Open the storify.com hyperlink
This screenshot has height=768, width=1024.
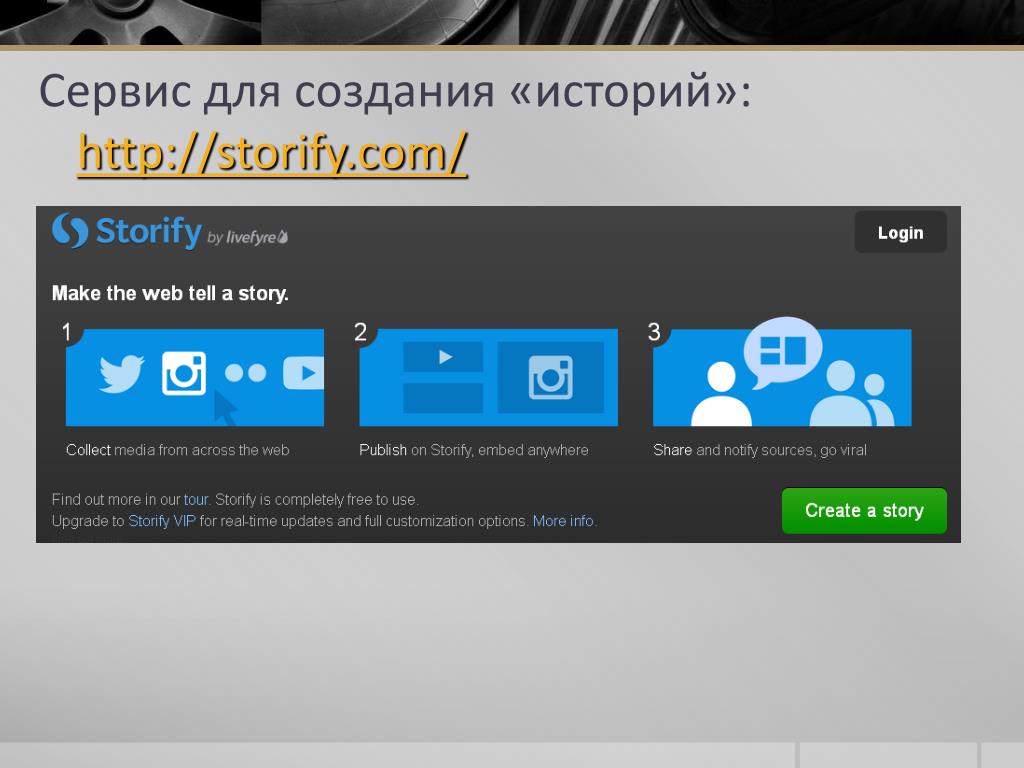pyautogui.click(x=272, y=153)
